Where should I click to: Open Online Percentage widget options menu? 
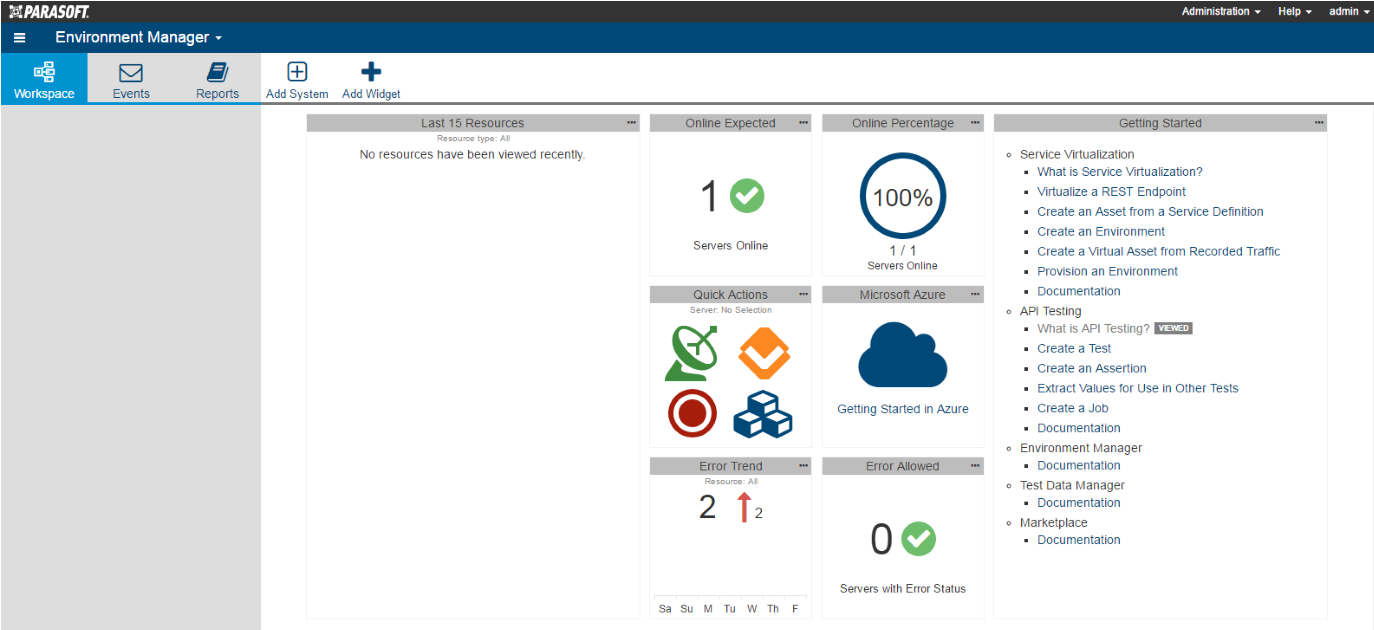[976, 123]
